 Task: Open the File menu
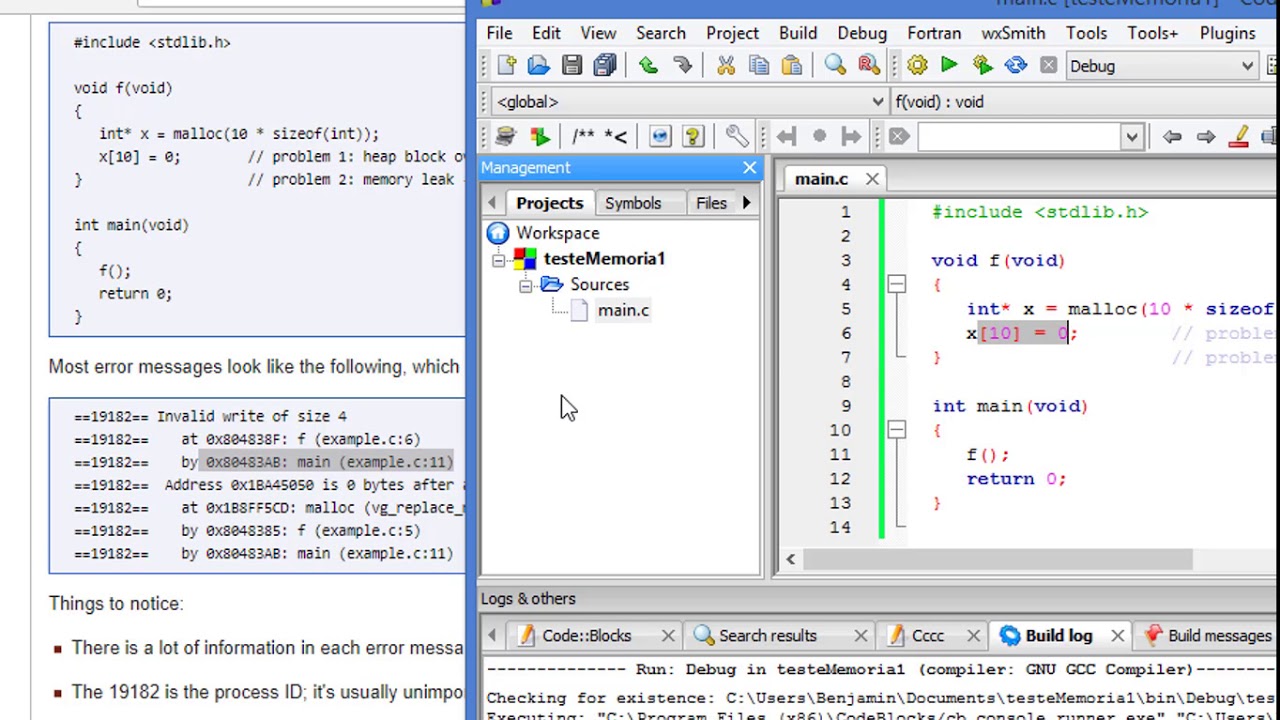coord(499,33)
